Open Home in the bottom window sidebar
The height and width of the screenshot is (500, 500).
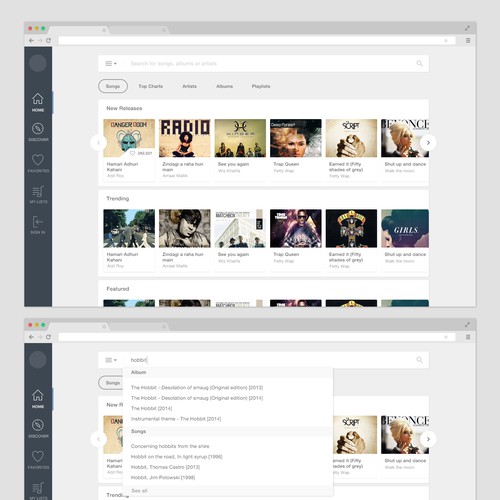(38, 399)
